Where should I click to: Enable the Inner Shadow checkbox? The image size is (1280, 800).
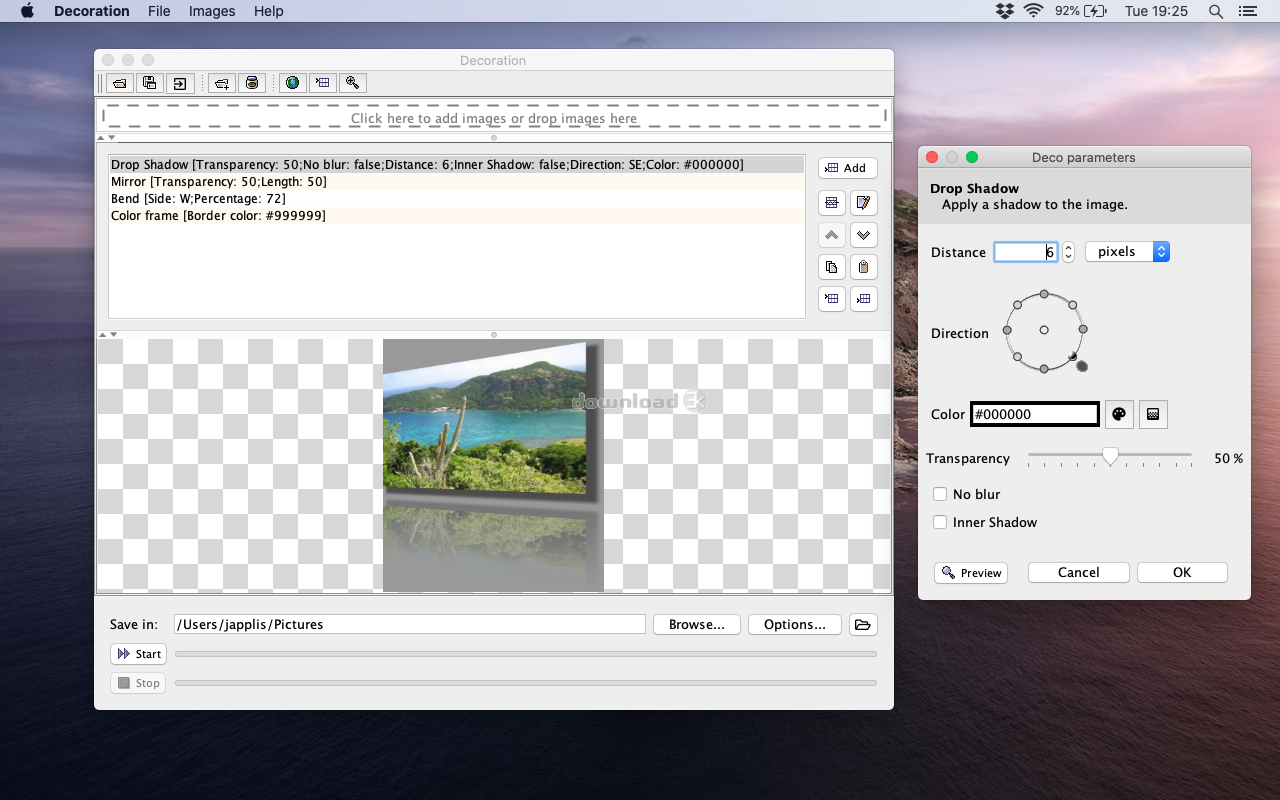(x=940, y=522)
